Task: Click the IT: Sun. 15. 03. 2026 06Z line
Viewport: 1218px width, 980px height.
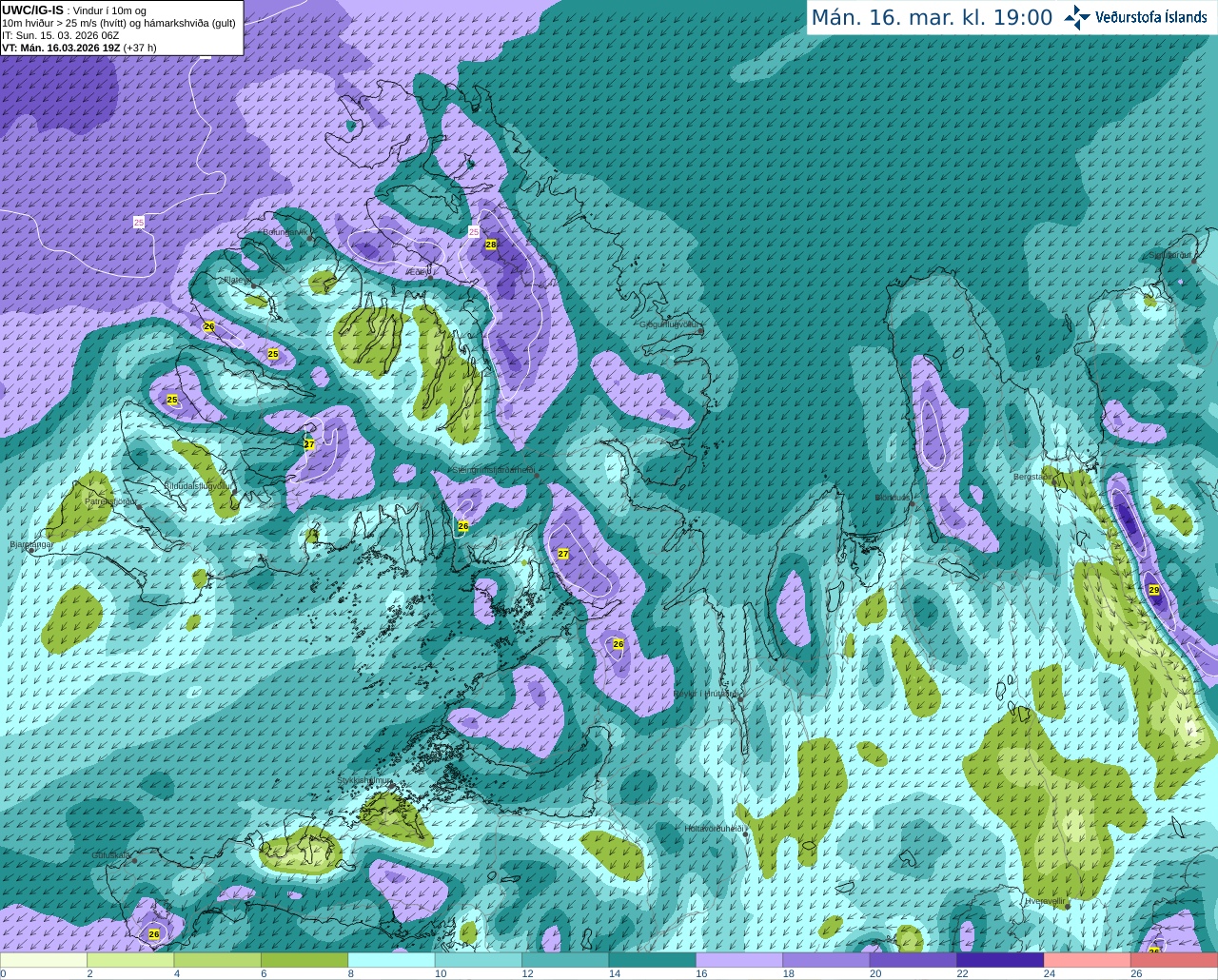Action: (60, 35)
